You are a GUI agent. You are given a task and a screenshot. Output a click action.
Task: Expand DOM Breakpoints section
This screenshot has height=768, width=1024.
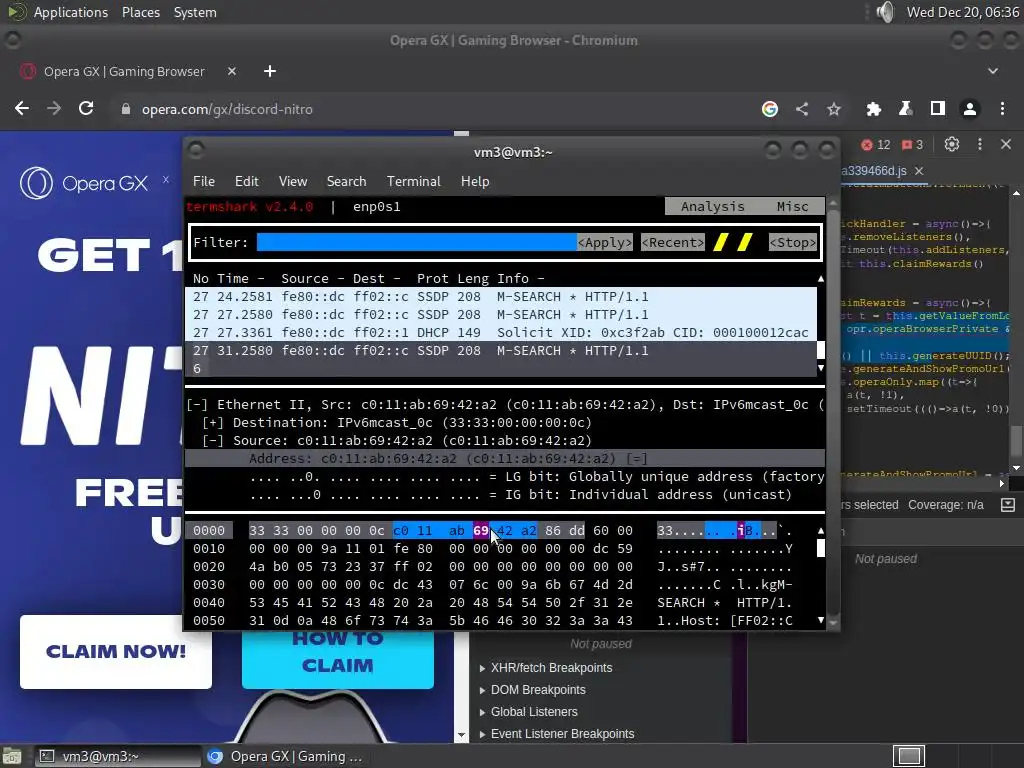(x=482, y=690)
